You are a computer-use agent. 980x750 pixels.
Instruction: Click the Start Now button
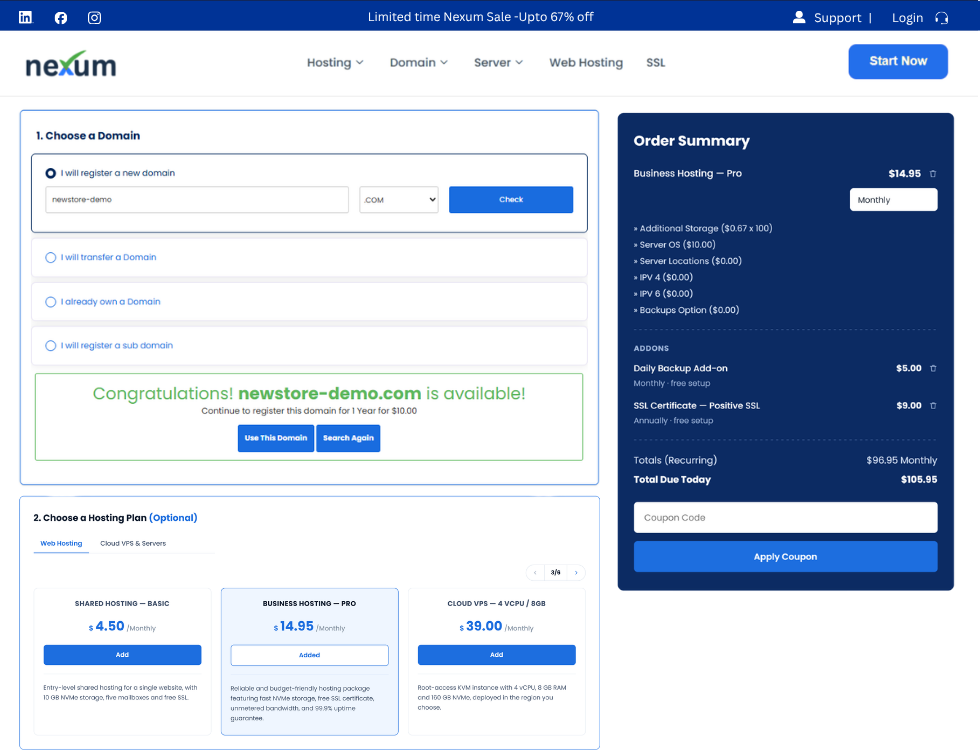tap(898, 61)
